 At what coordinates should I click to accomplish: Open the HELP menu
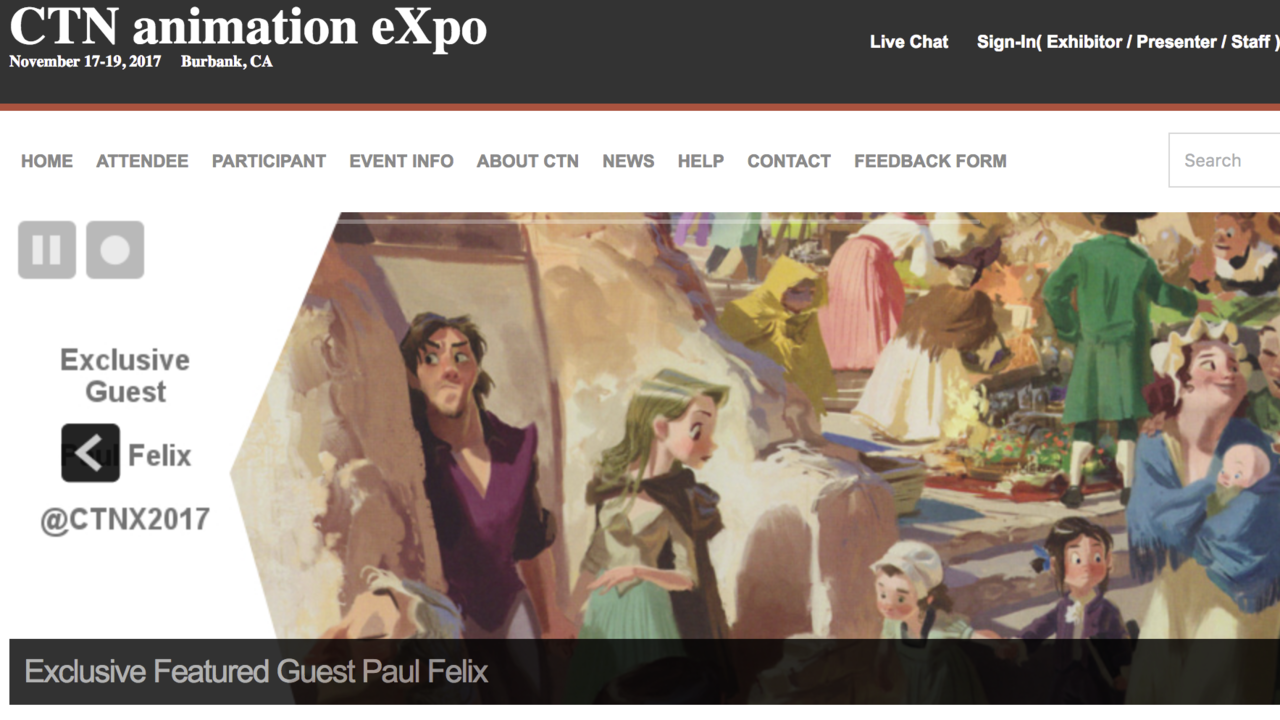pos(700,161)
